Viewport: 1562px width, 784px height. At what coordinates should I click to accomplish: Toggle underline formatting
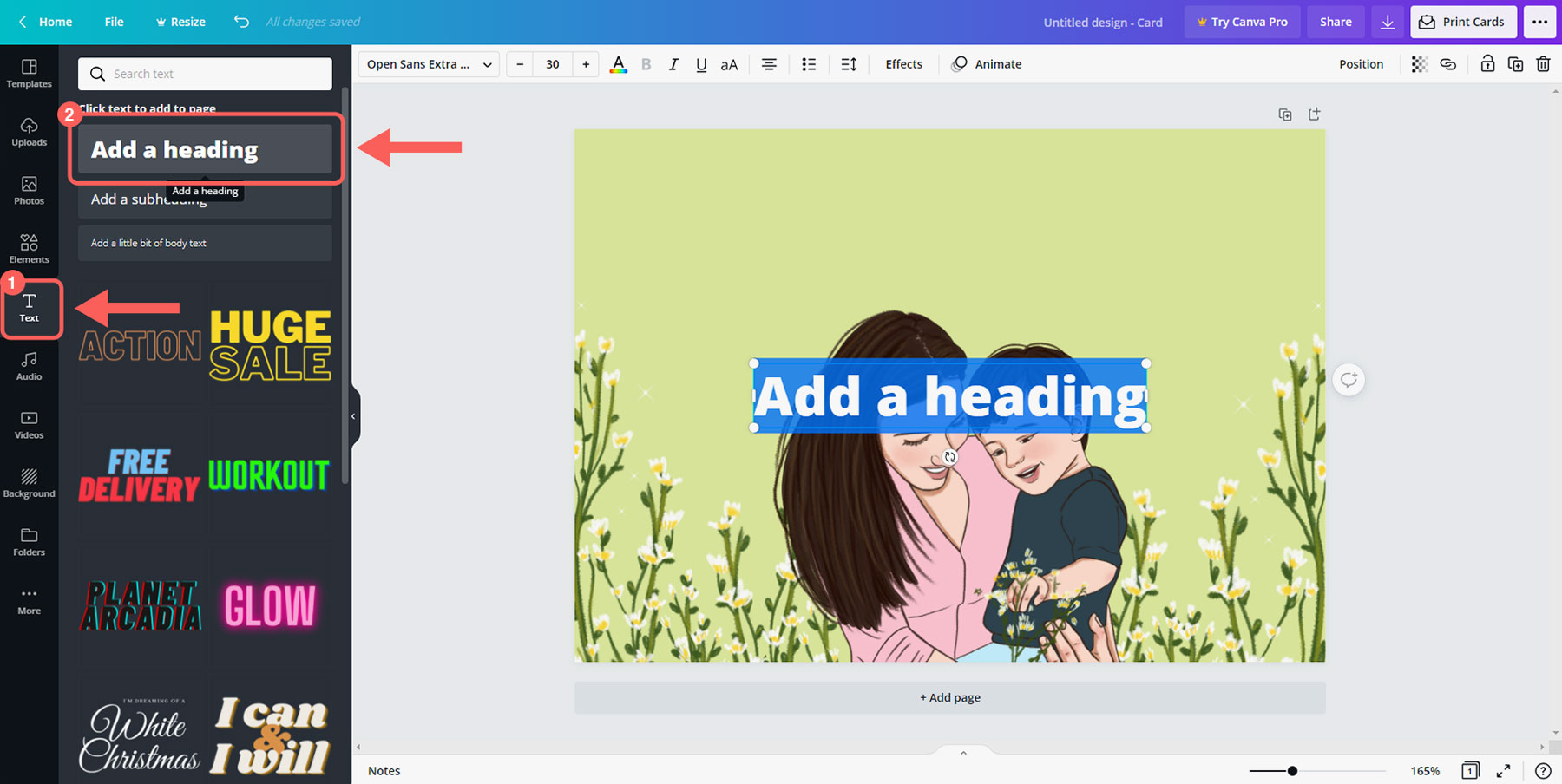pyautogui.click(x=701, y=64)
